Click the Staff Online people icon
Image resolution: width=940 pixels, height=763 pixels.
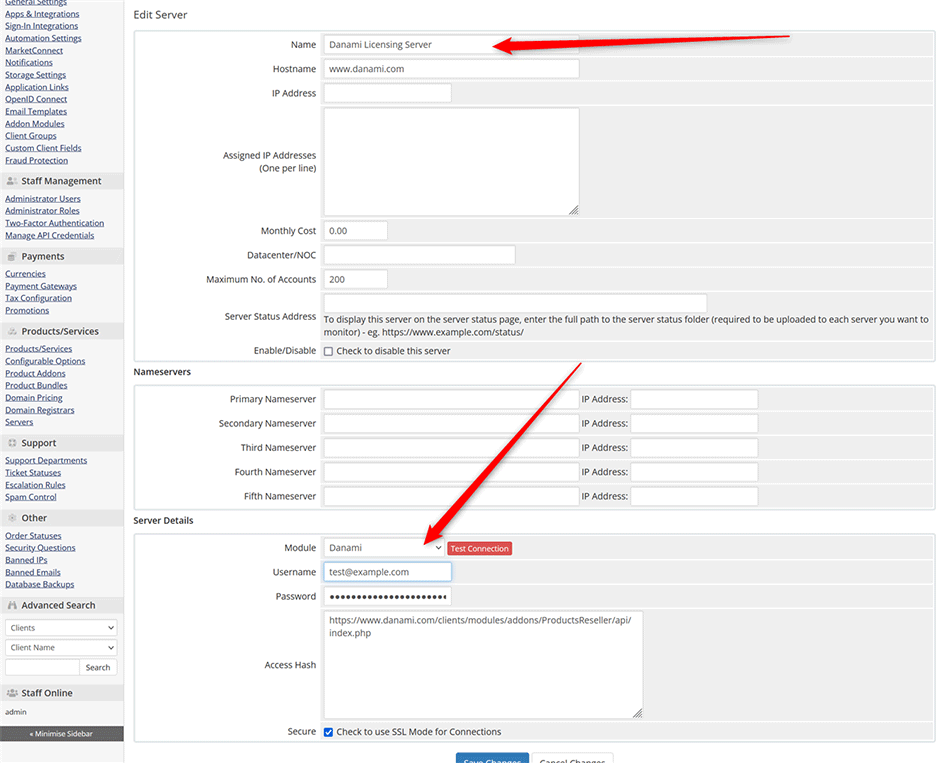[x=11, y=692]
